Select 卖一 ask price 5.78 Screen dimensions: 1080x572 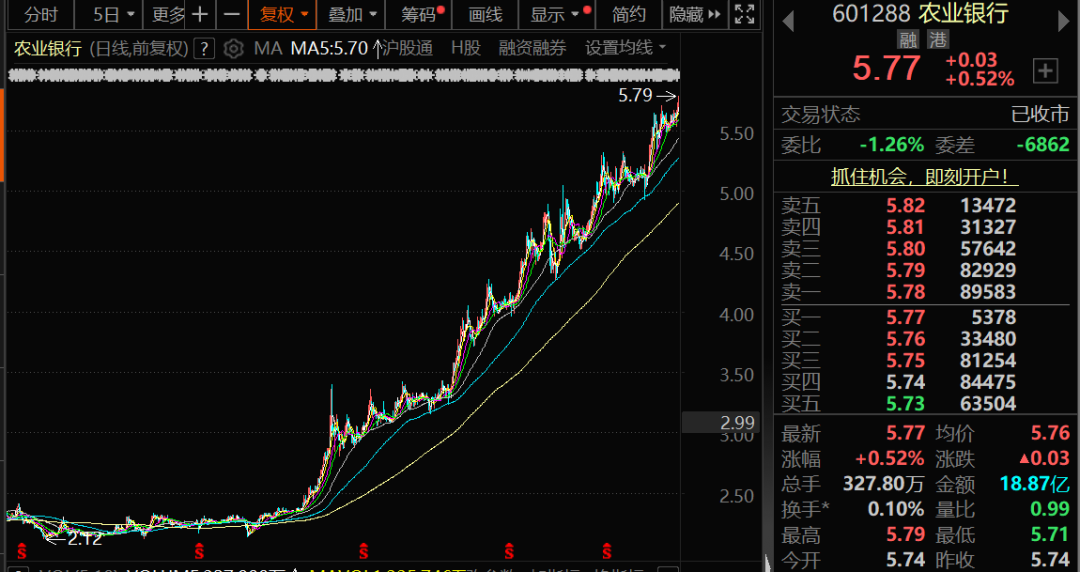point(905,292)
